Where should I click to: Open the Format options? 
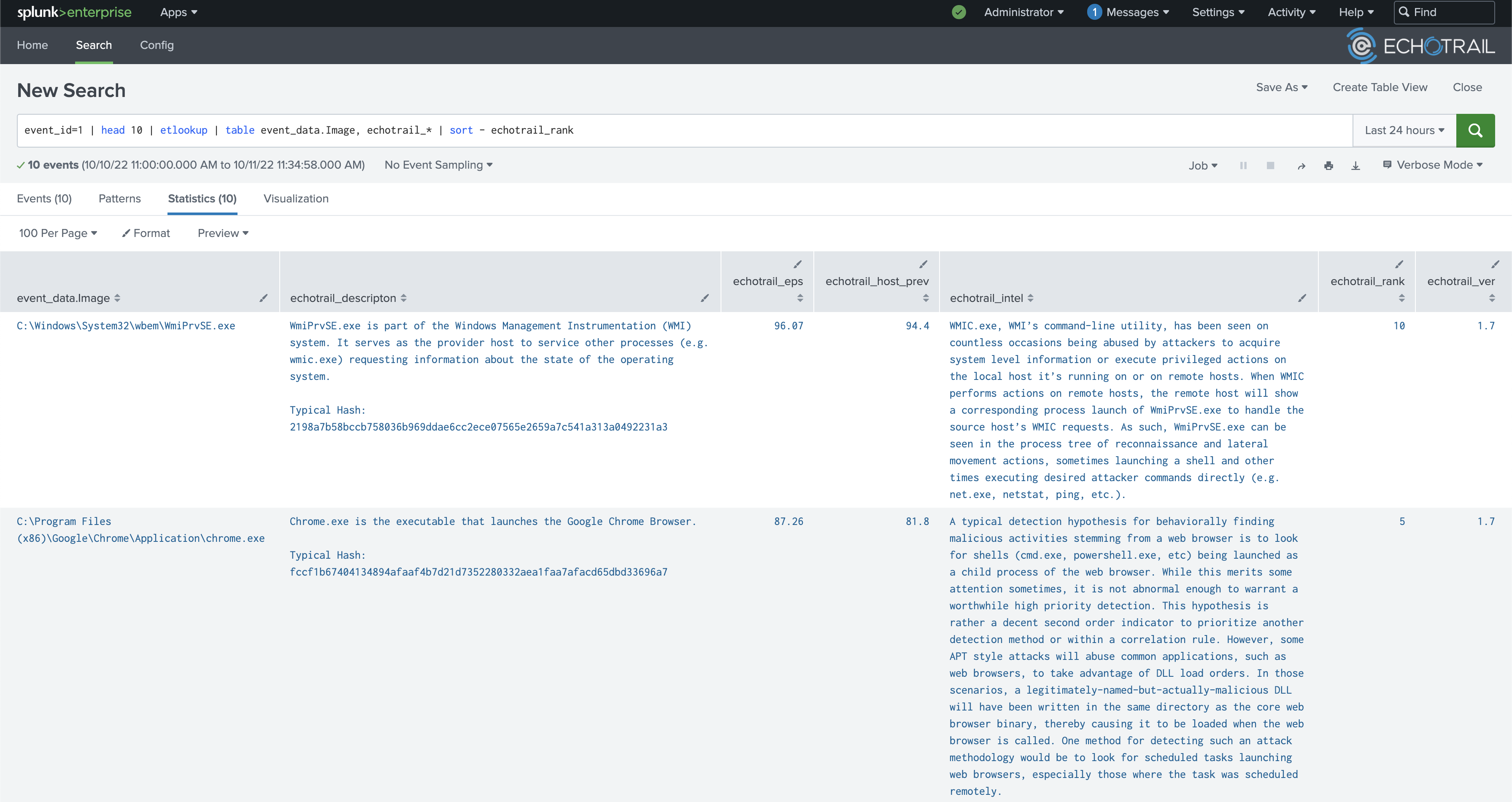pyautogui.click(x=146, y=233)
